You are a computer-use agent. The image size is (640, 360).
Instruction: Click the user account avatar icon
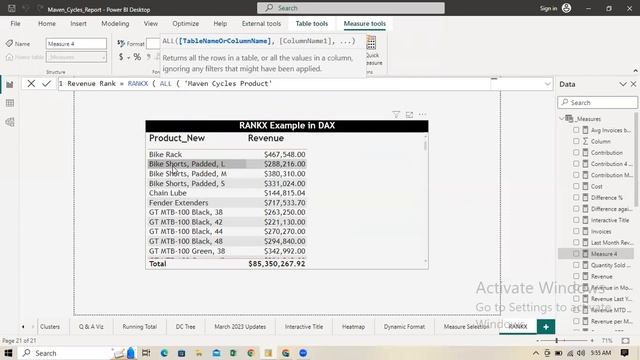coord(567,8)
